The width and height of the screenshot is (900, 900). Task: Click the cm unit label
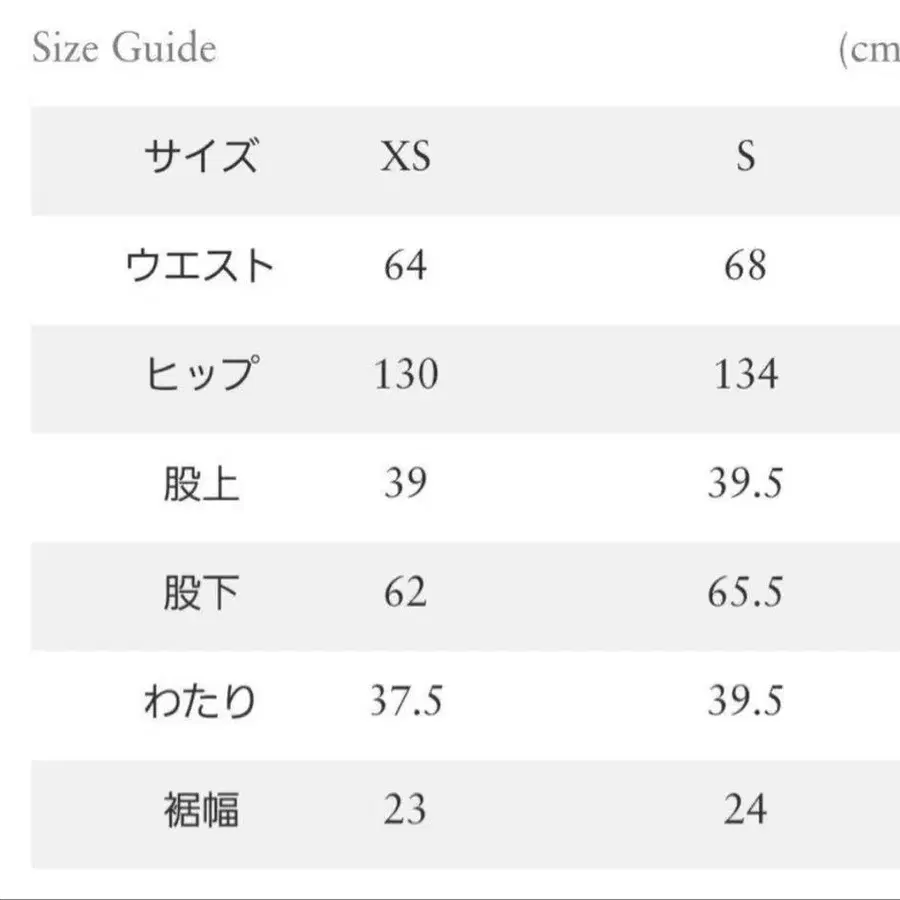[x=870, y=49]
